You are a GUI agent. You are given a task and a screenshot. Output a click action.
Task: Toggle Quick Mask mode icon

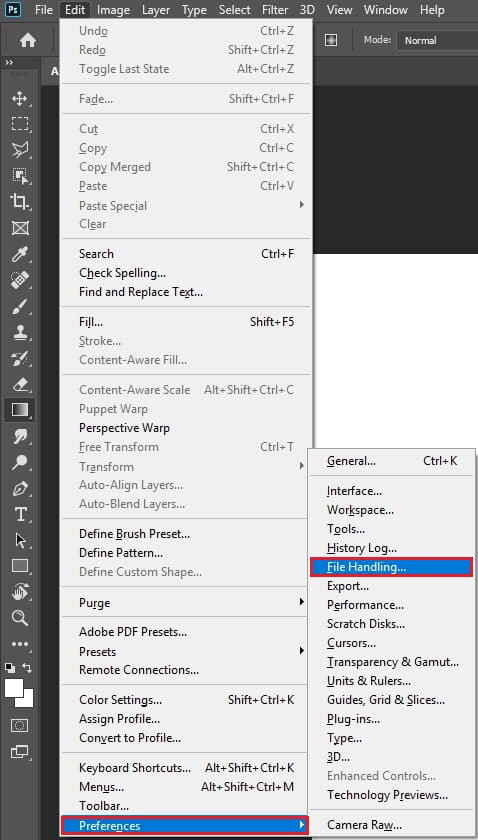point(20,726)
